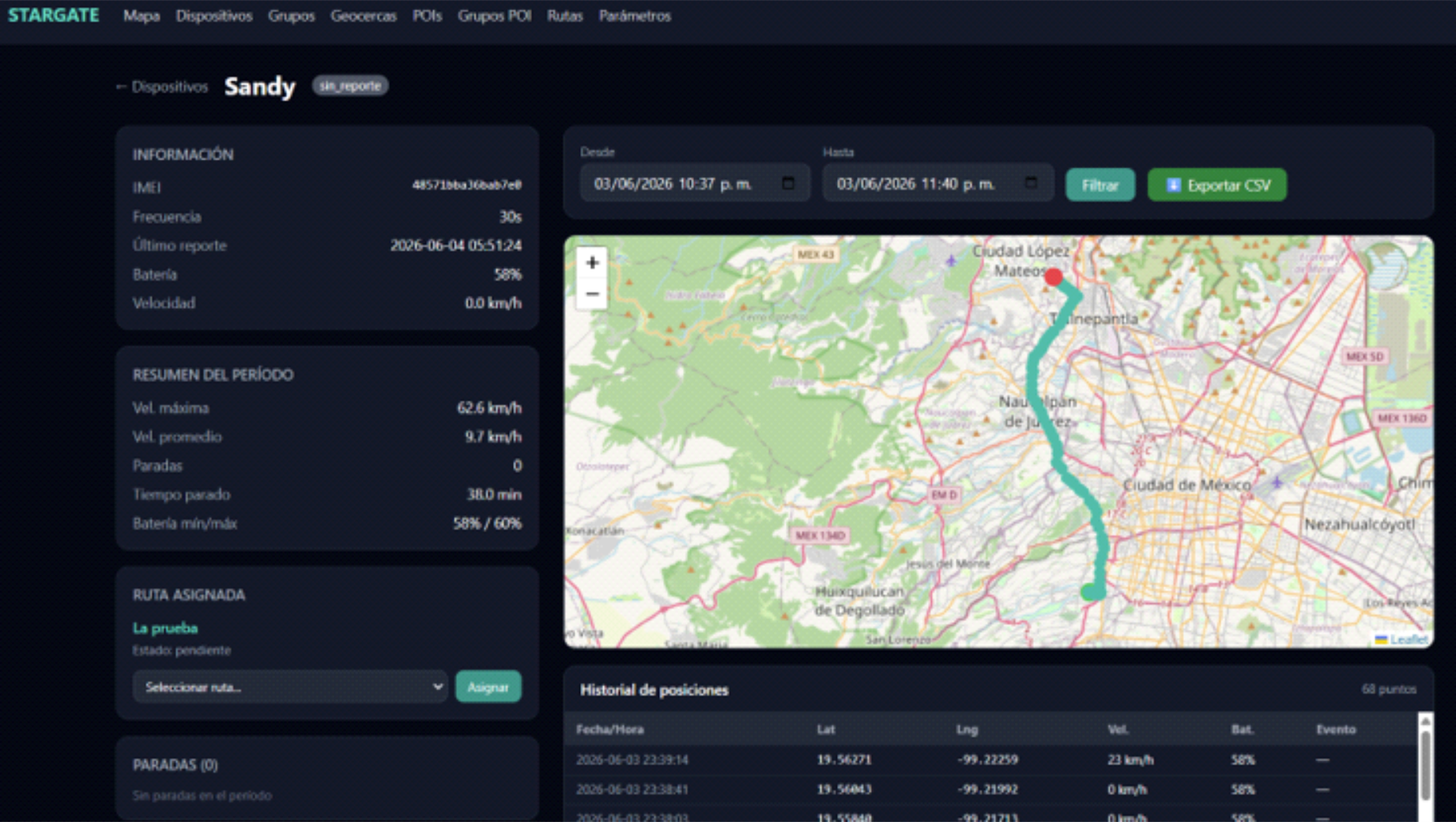Click the Batería mín/máx 58% / 60% value
The width and height of the screenshot is (1456, 822).
tap(487, 523)
